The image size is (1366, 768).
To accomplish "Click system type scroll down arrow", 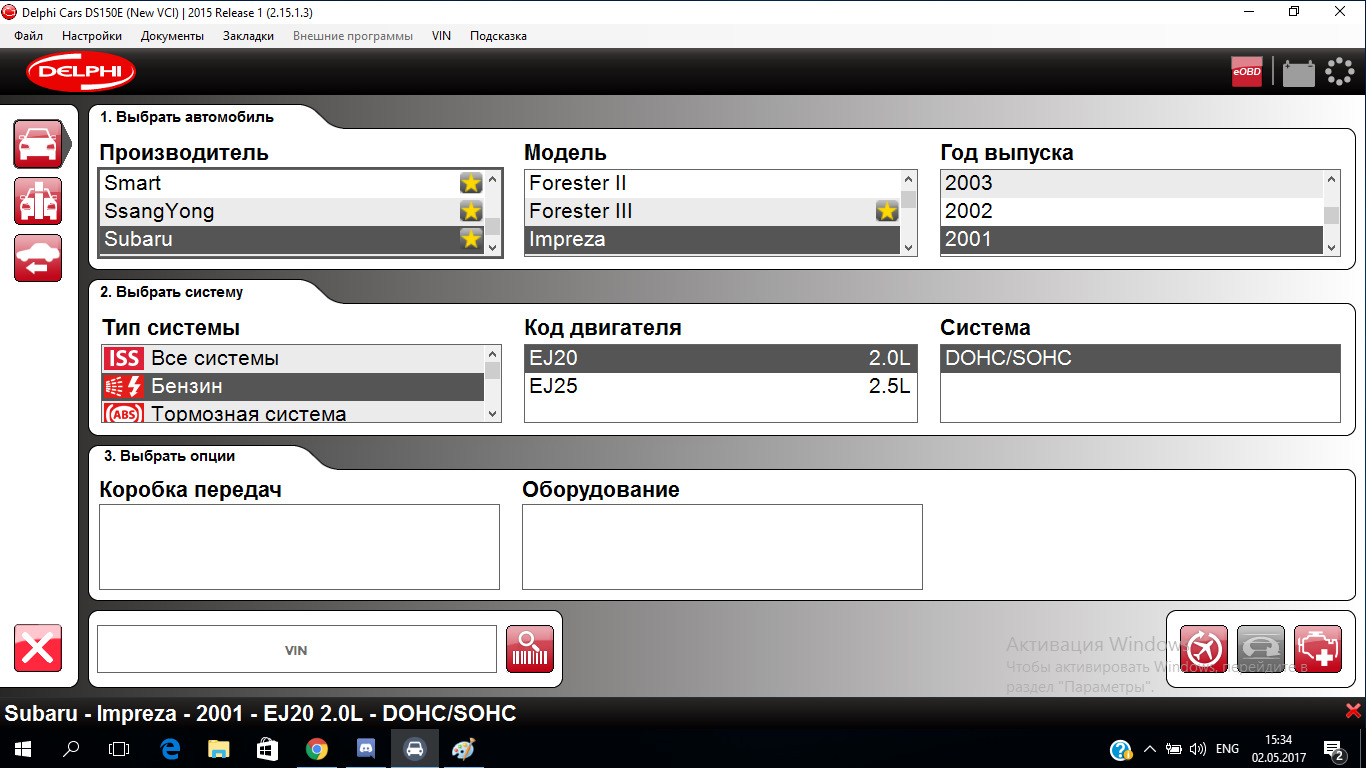I will tap(492, 413).
